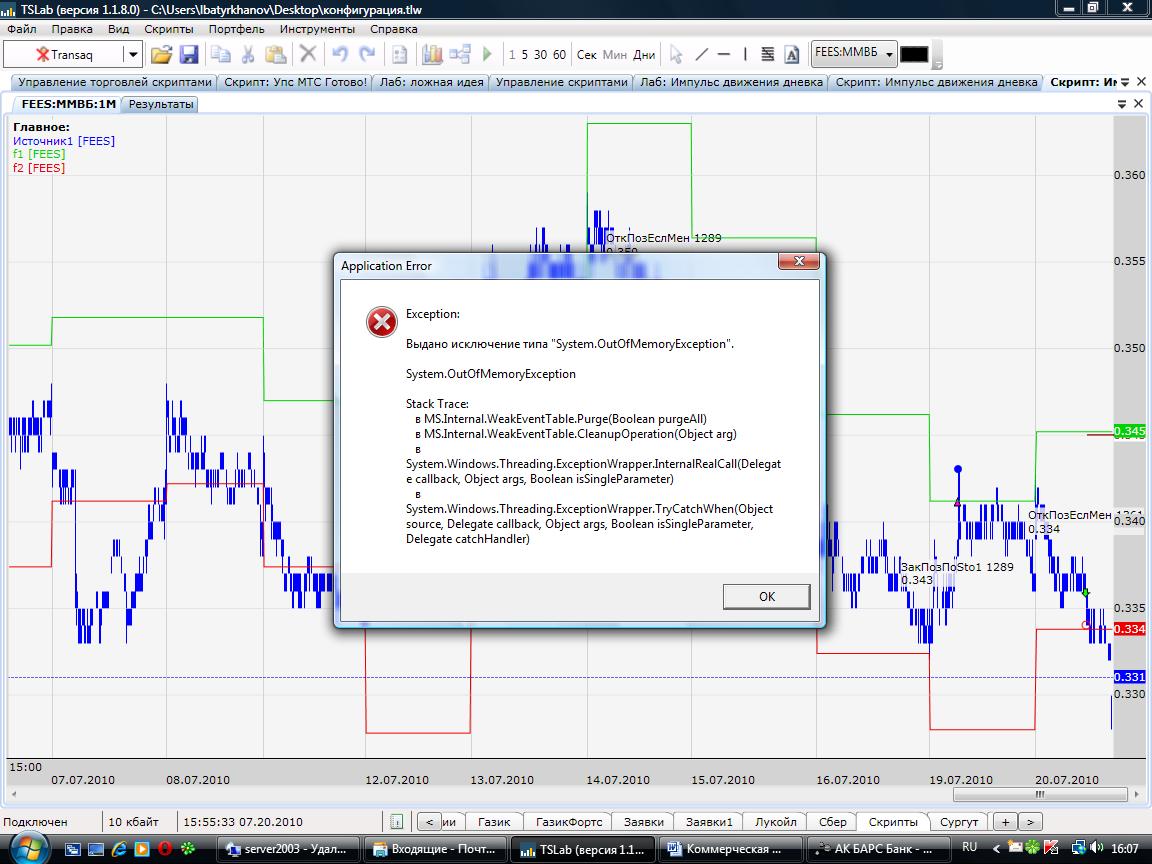The height and width of the screenshot is (864, 1152).
Task: Click the plus button beside the Сургут tab
Action: pyautogui.click(x=1005, y=821)
